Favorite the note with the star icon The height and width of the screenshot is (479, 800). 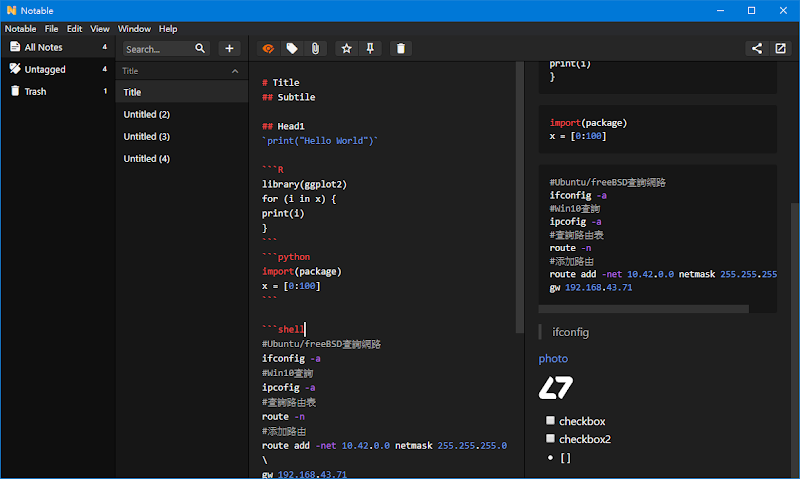(x=347, y=48)
